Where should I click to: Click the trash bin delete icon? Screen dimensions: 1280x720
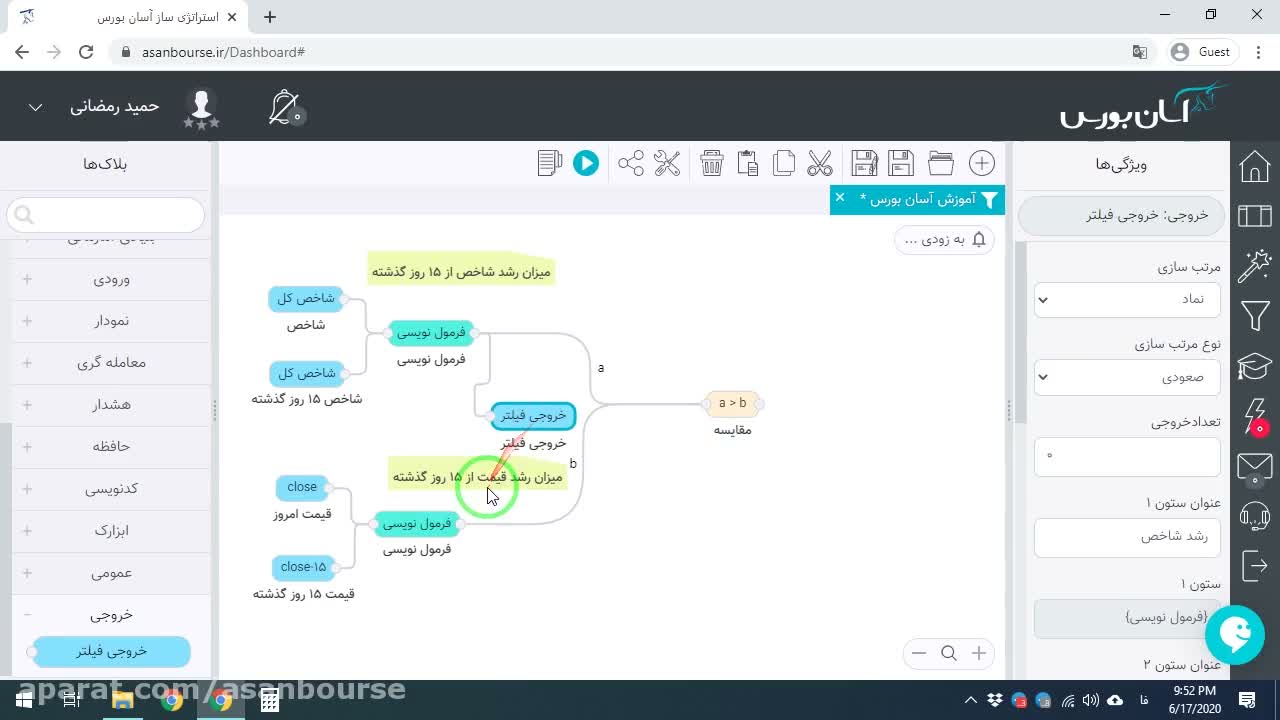click(712, 163)
